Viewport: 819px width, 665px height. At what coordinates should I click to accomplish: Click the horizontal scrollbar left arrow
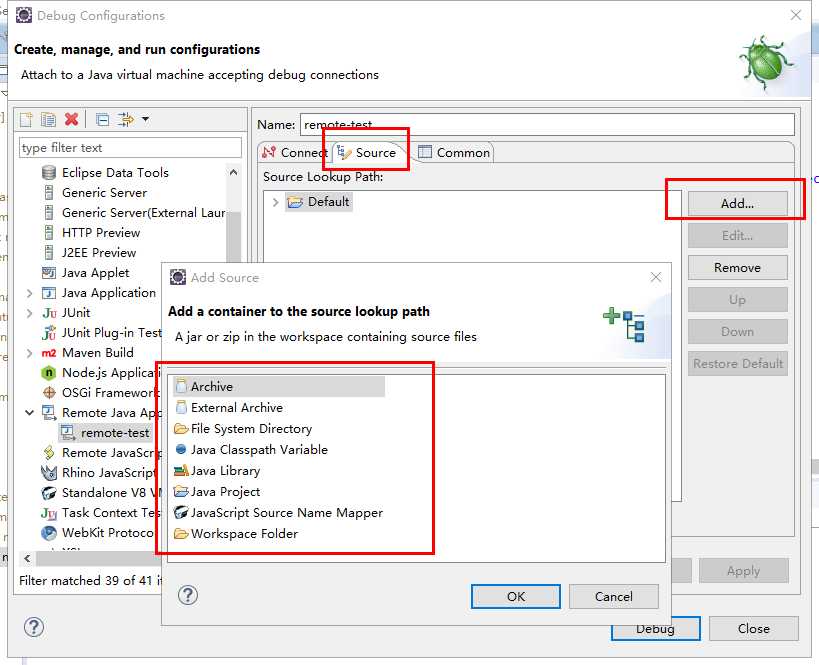(x=27, y=558)
